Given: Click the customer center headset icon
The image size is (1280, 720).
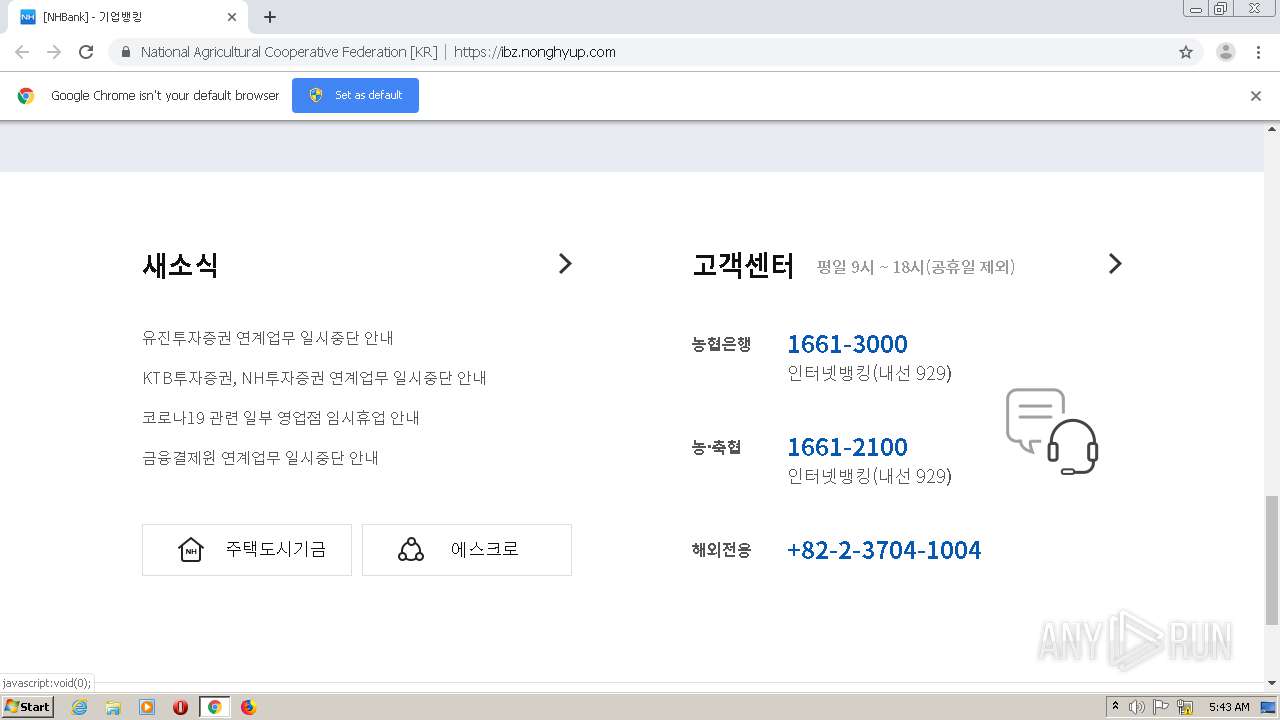Looking at the screenshot, I should pyautogui.click(x=1052, y=431).
